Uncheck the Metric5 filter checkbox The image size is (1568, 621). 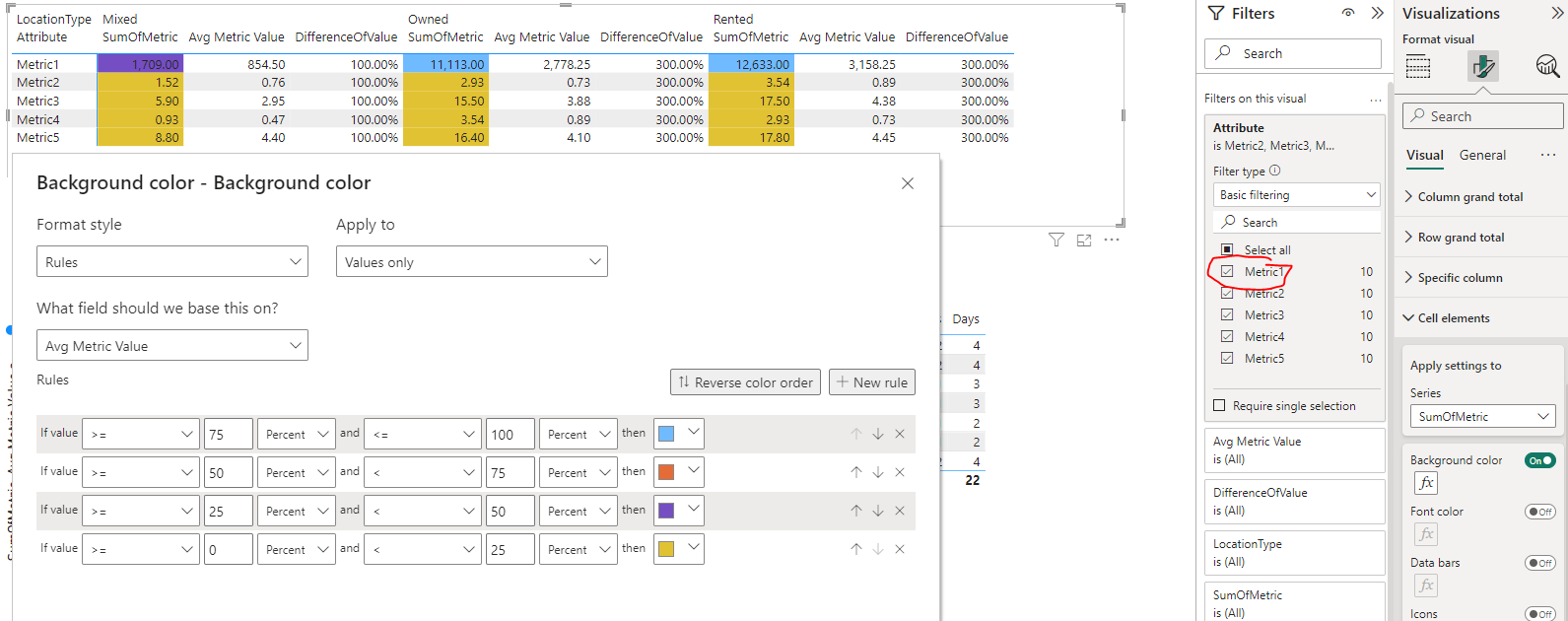[1227, 358]
